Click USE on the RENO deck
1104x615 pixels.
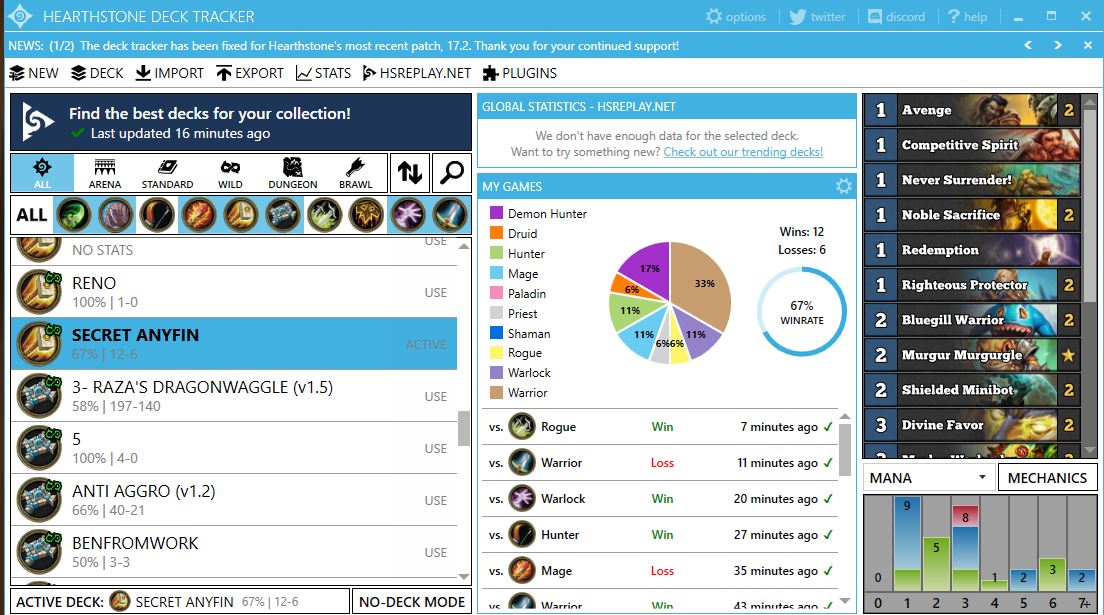[x=435, y=292]
